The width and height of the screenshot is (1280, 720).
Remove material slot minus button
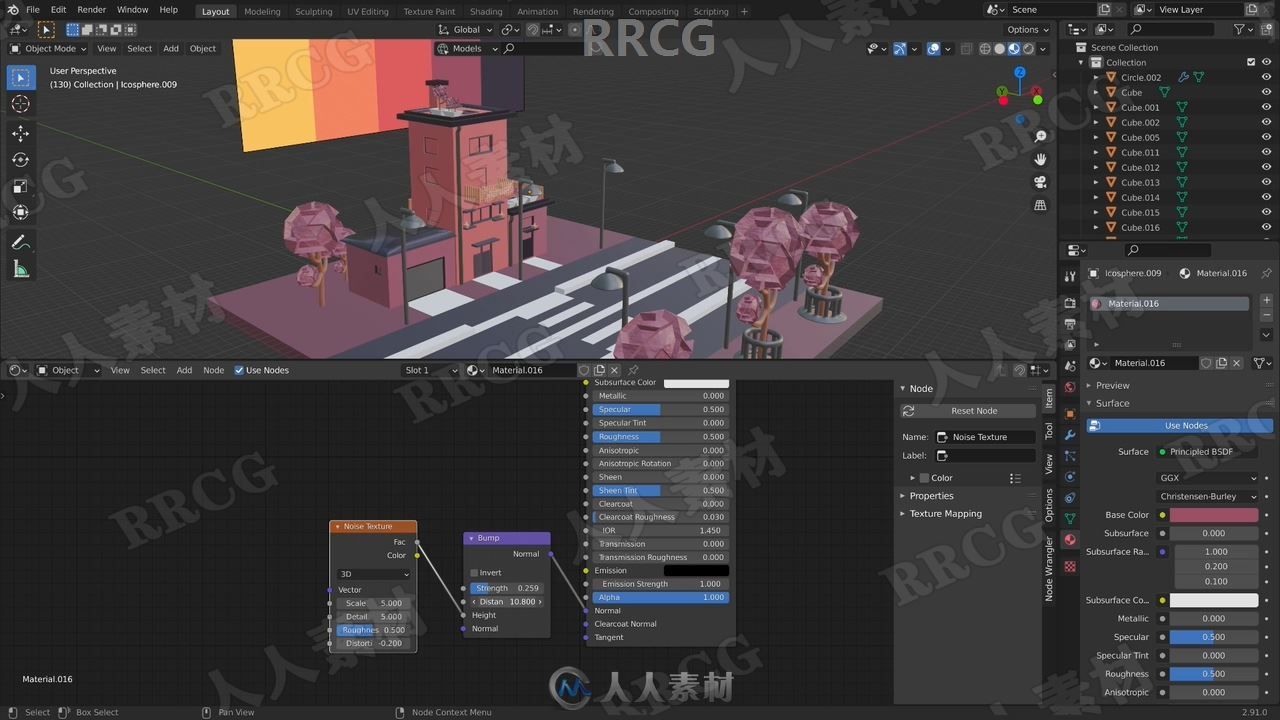pos(1267,316)
